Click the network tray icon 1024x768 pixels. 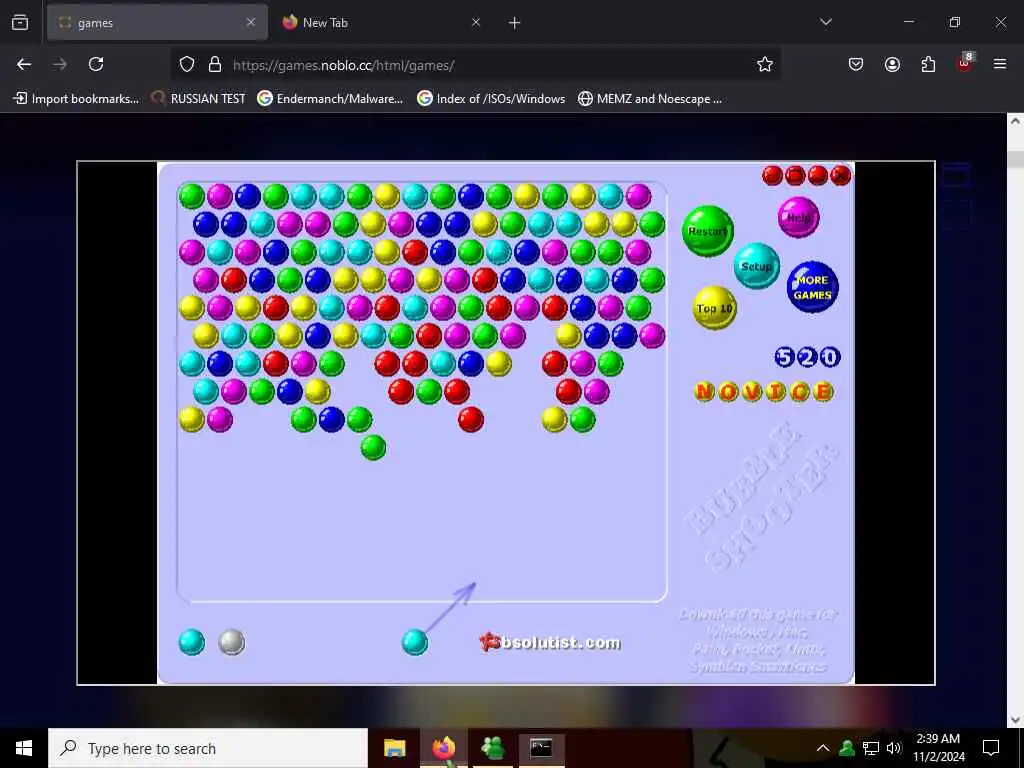click(871, 748)
